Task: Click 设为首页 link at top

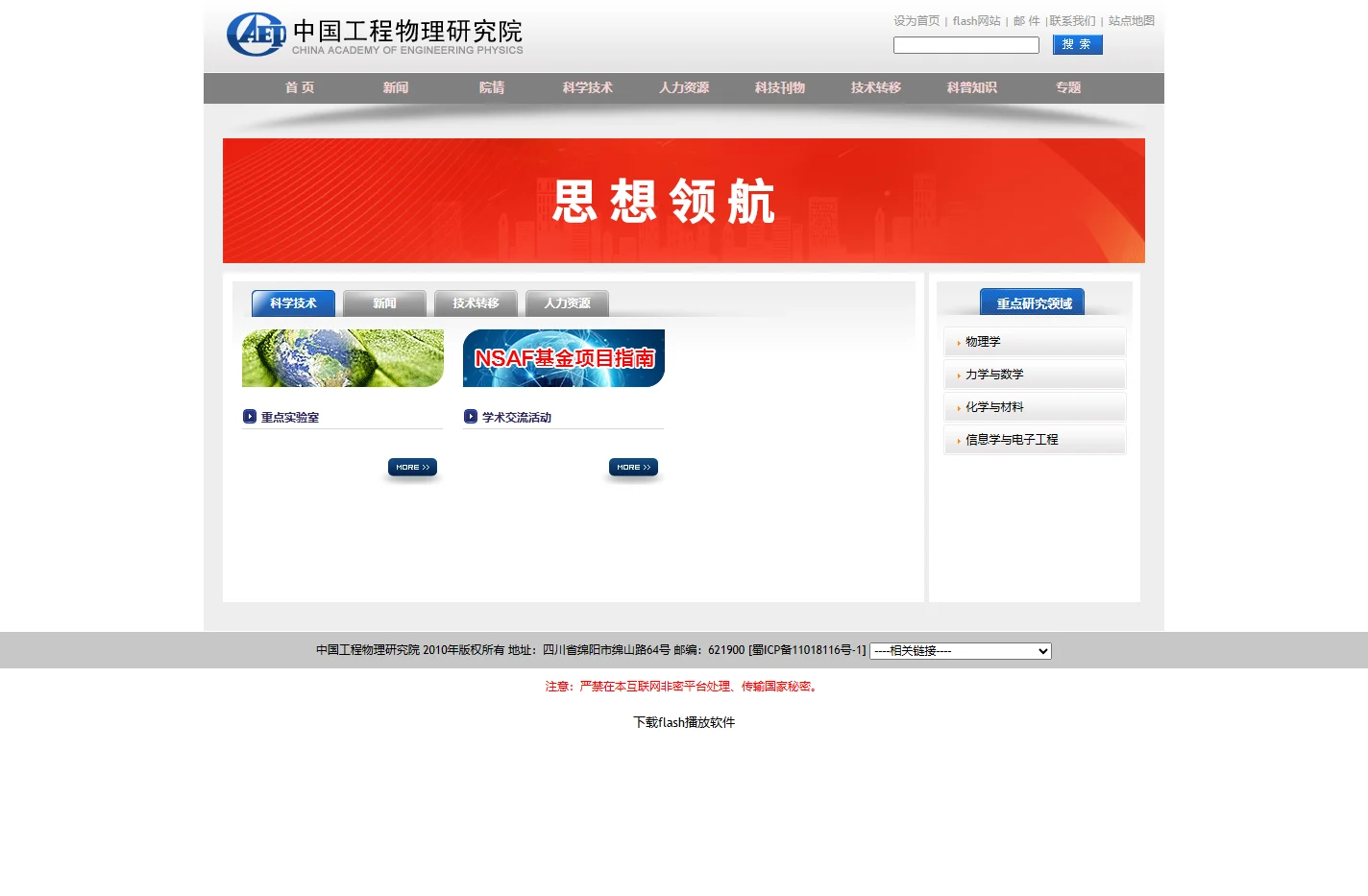Action: click(916, 21)
